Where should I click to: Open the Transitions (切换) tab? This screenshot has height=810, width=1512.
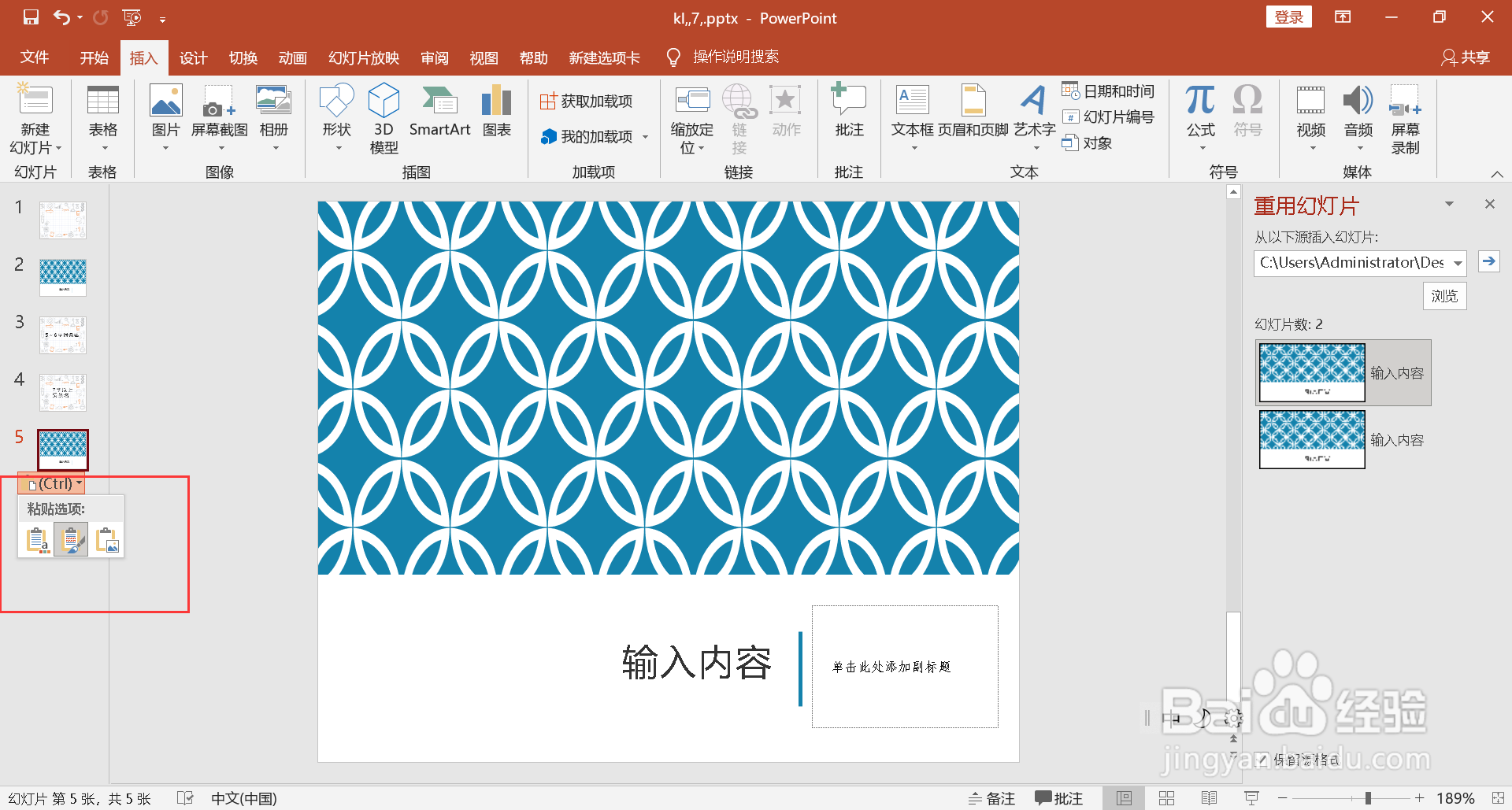click(x=243, y=57)
